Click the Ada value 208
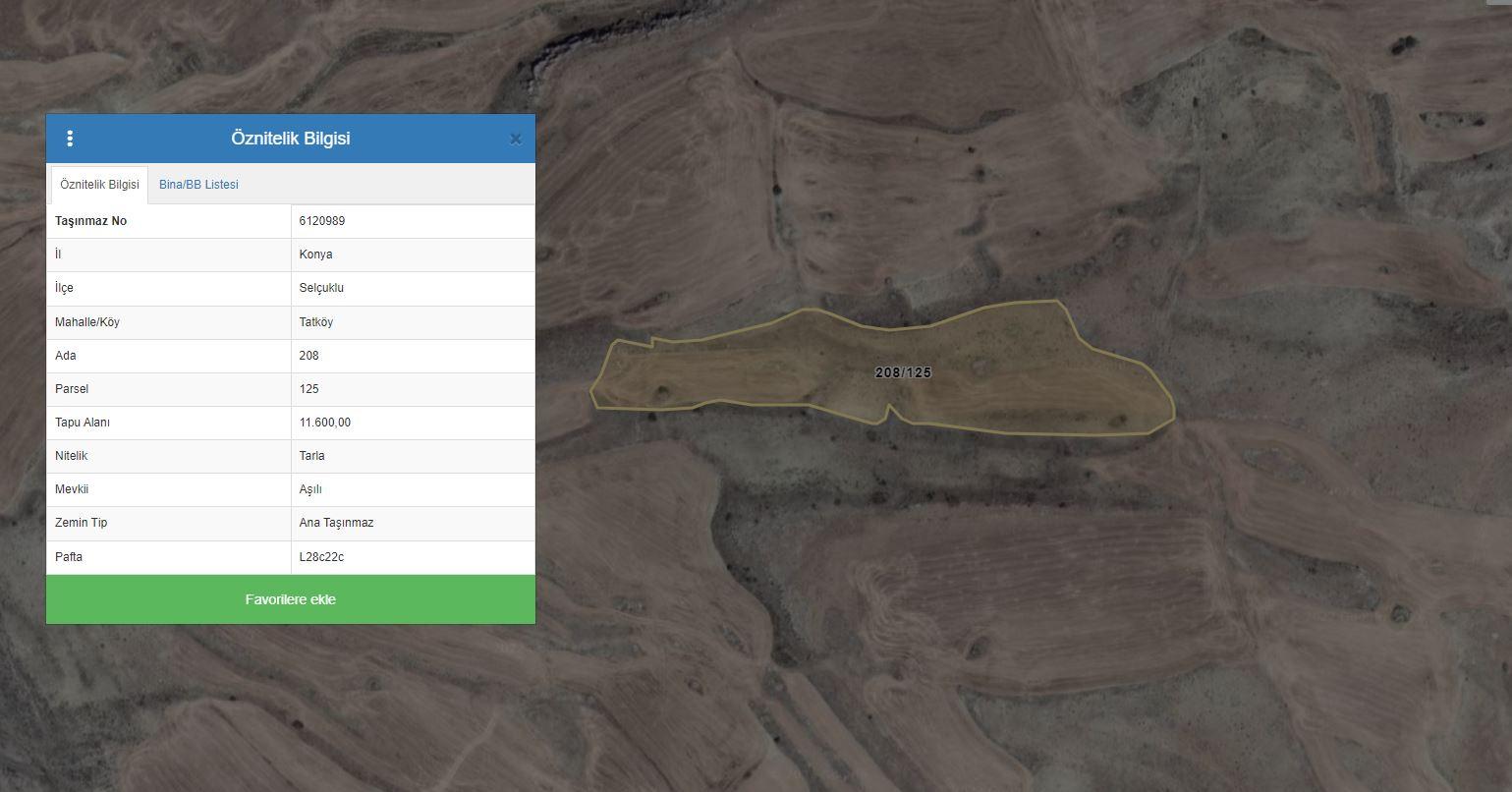 [308, 356]
